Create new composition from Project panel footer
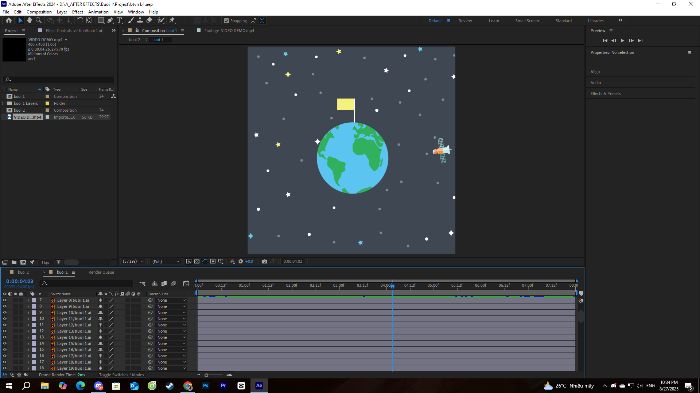The height and width of the screenshot is (393, 700). click(23, 262)
